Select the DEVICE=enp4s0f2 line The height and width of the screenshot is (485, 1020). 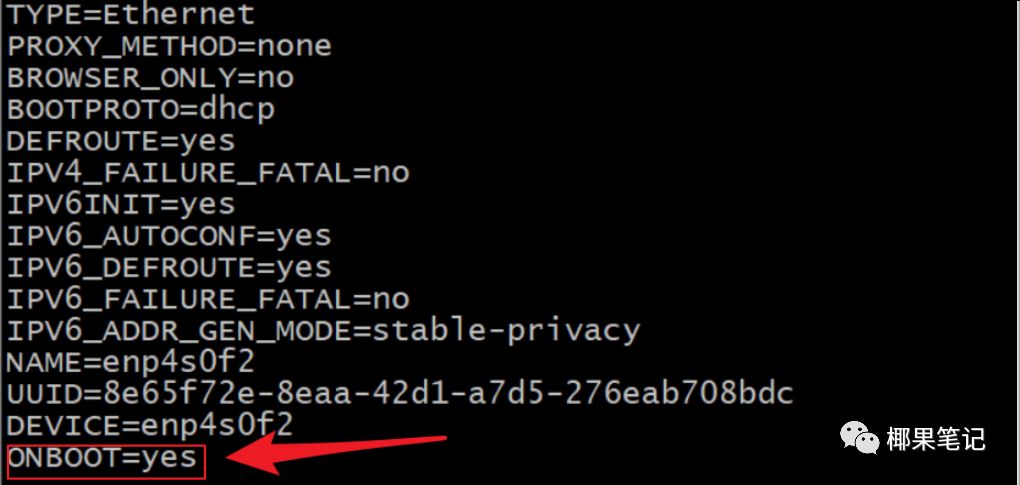tap(150, 426)
